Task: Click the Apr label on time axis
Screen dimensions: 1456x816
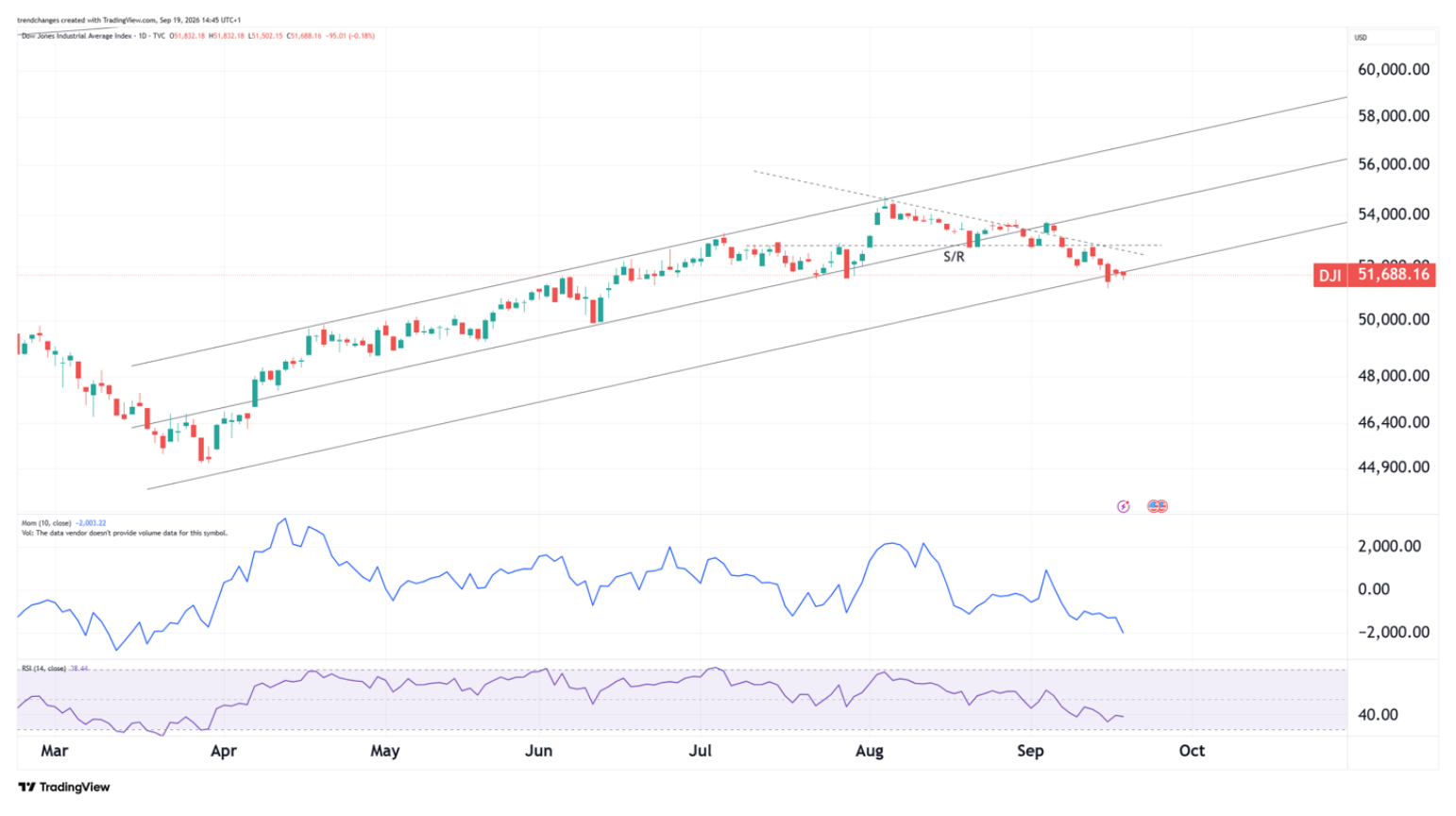Action: pyautogui.click(x=223, y=751)
